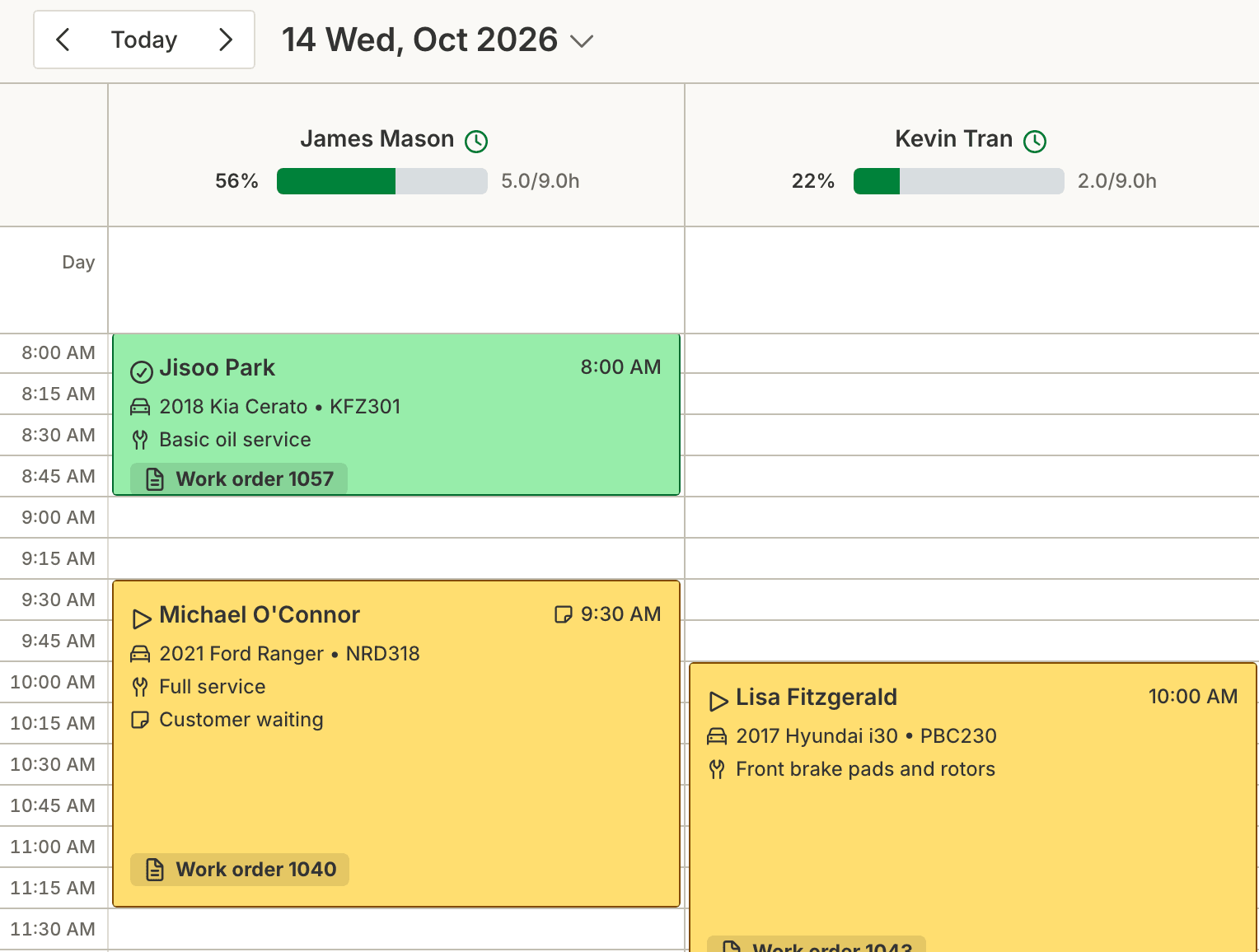The image size is (1259, 952).
Task: Click James Mason's 56% utilization bar
Action: (x=382, y=181)
